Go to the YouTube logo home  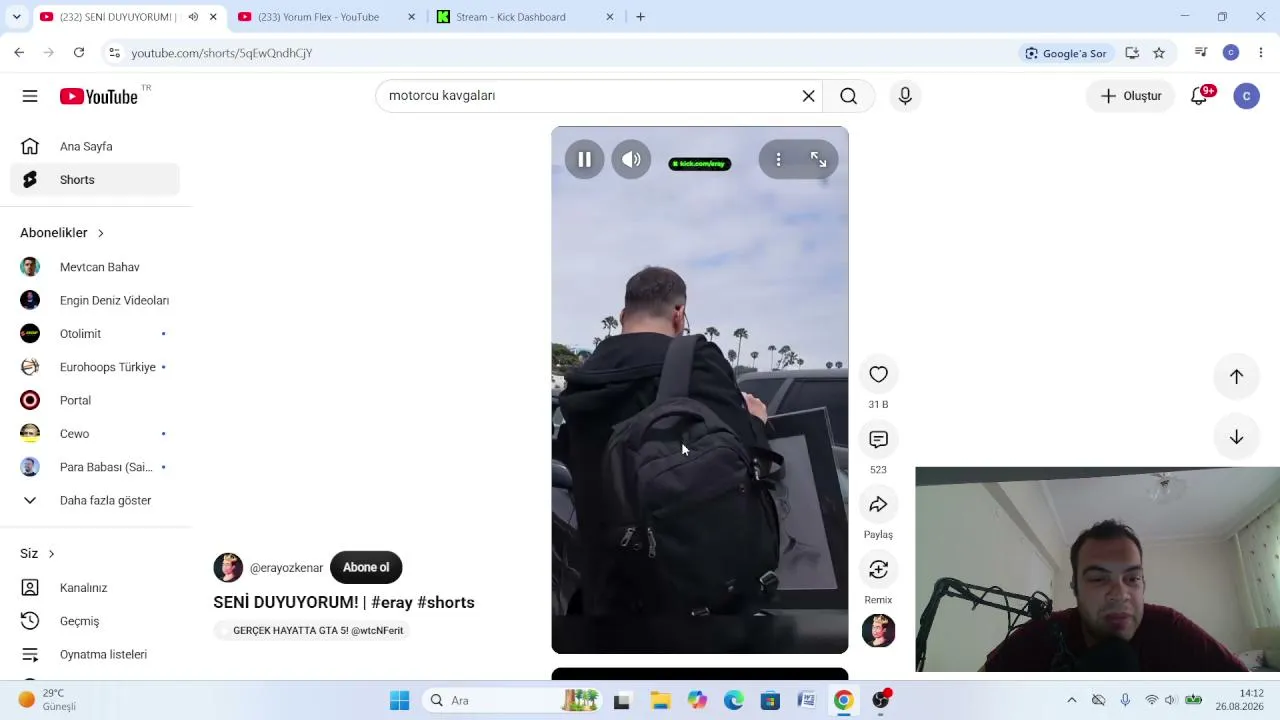(x=99, y=96)
